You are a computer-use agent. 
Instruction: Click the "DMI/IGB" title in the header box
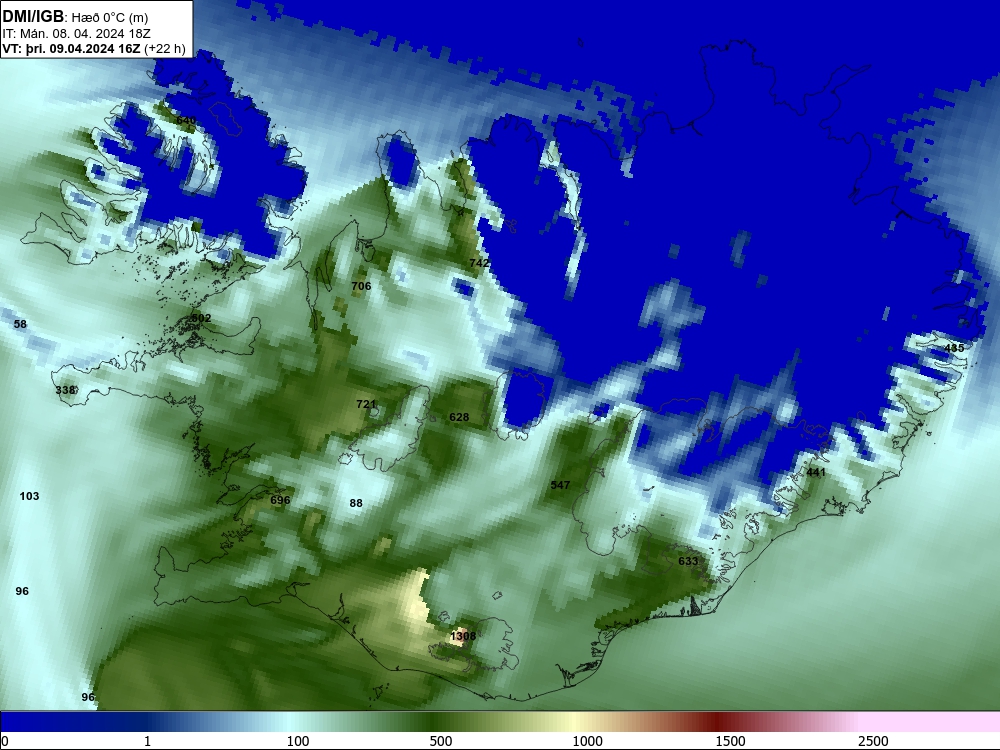(x=33, y=17)
